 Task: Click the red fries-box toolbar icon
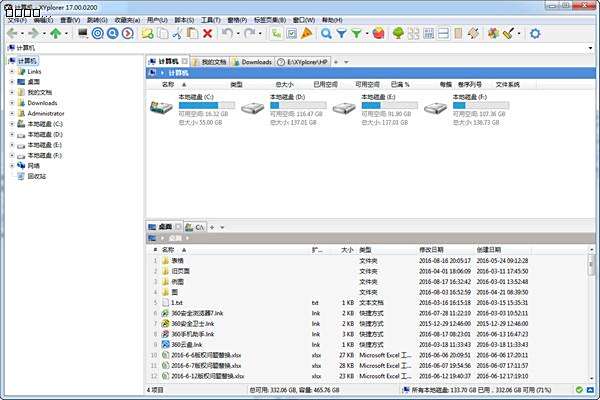click(x=378, y=34)
